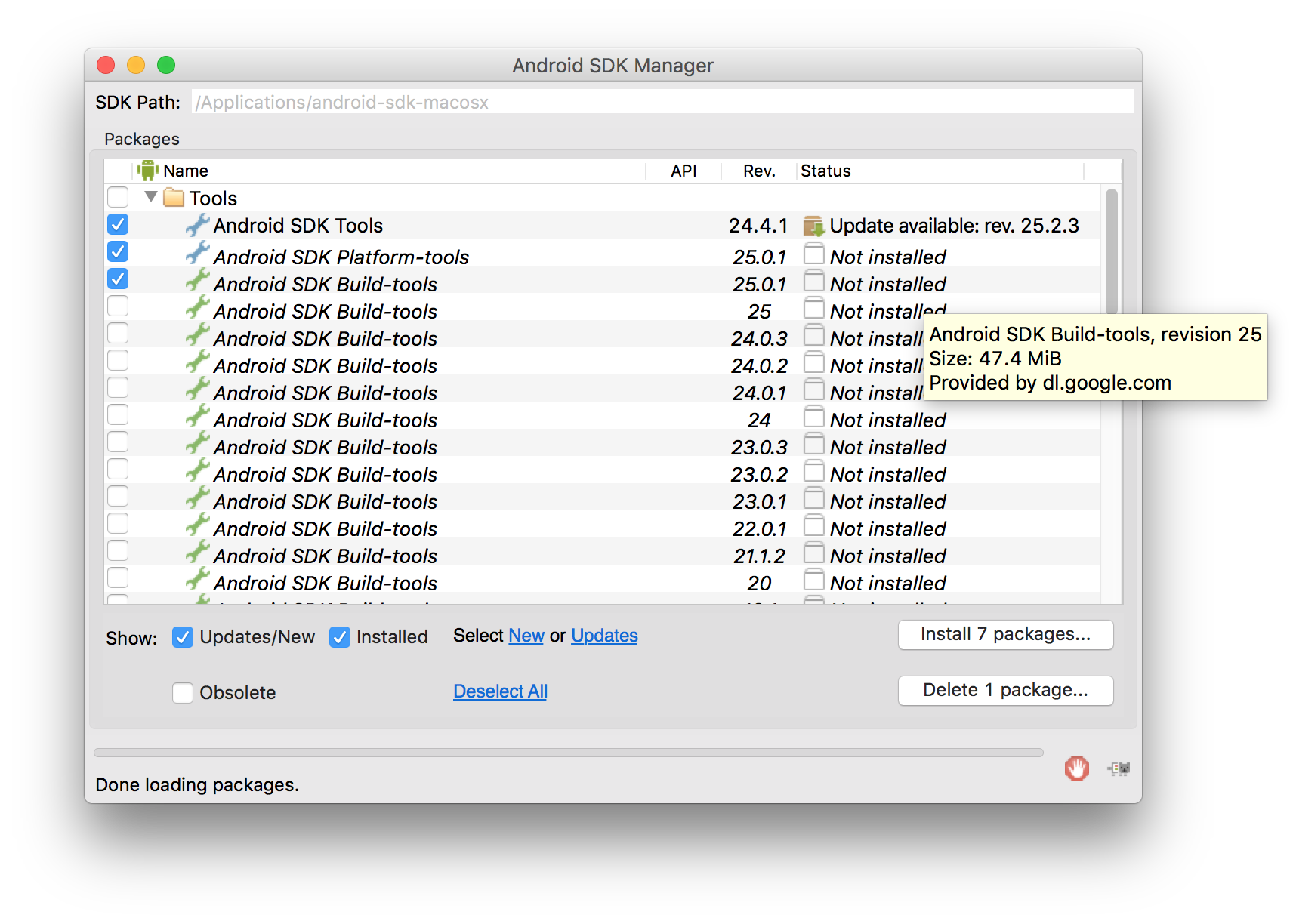This screenshot has height=924, width=1293.
Task: Click the Android robot icon in Name header
Action: click(147, 171)
